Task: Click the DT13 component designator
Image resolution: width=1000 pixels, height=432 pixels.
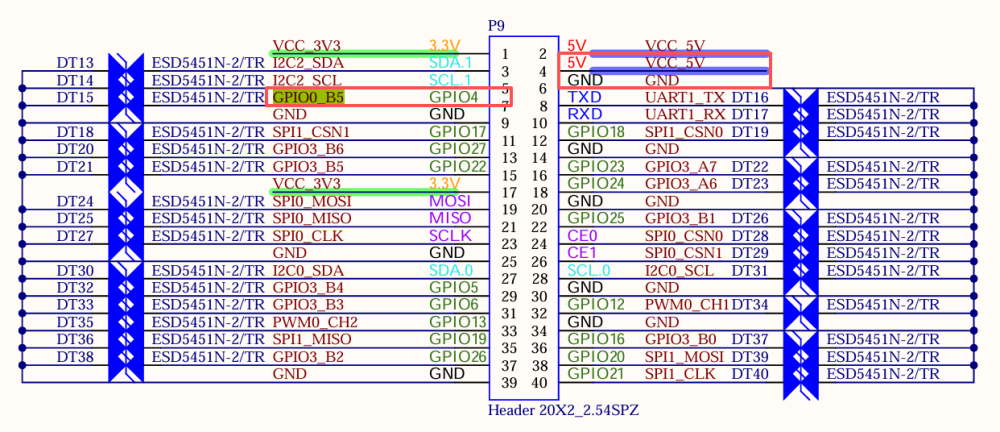Action: (x=75, y=63)
